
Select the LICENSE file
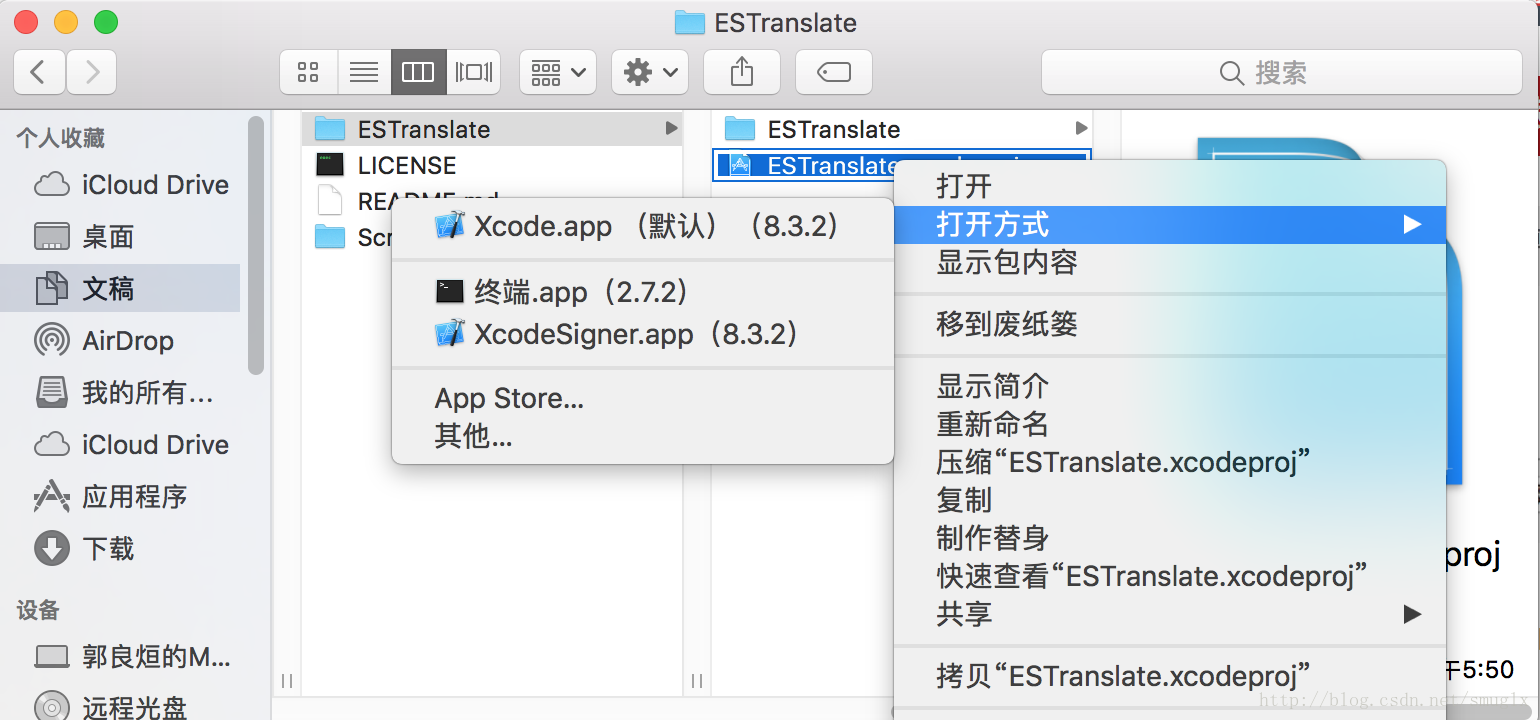(x=407, y=165)
